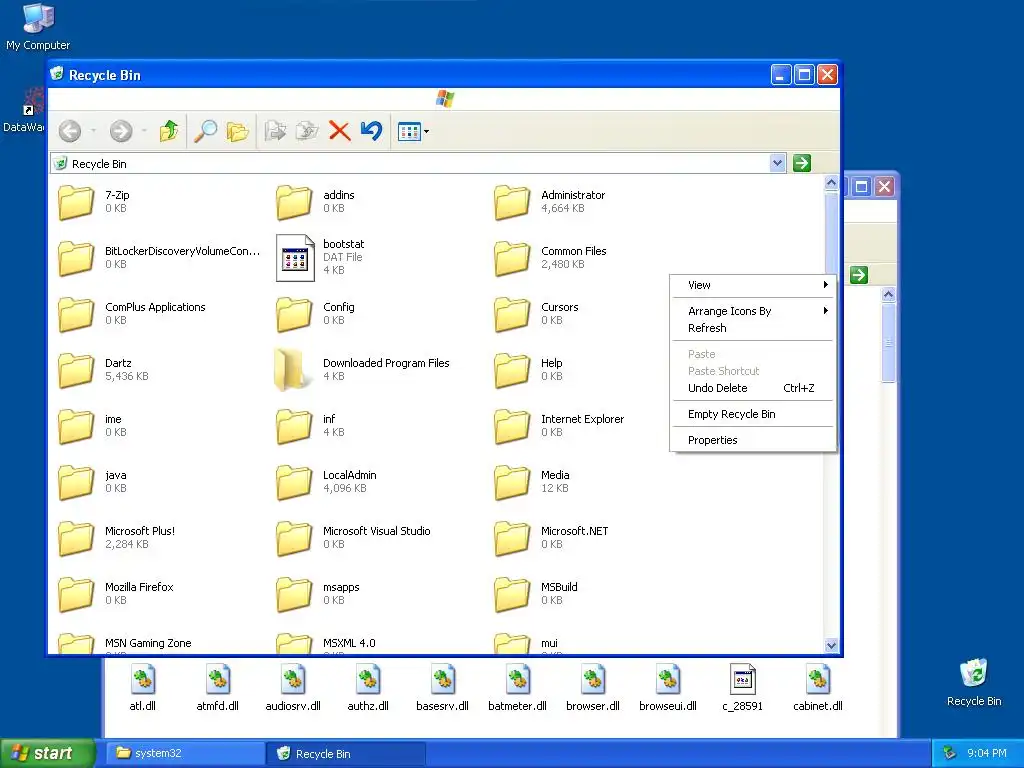Screen dimensions: 1024x768
Task: Select the Dartz folder
Action: [76, 370]
